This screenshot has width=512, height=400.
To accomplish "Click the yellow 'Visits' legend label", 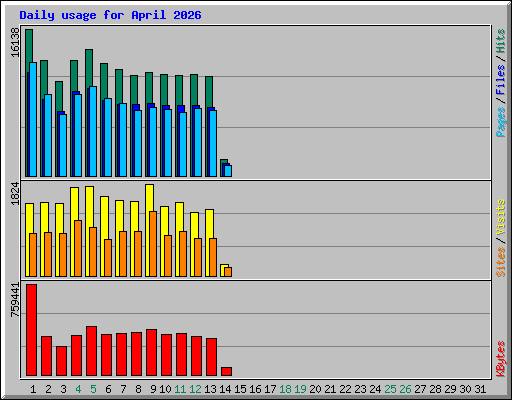I will (x=500, y=217).
